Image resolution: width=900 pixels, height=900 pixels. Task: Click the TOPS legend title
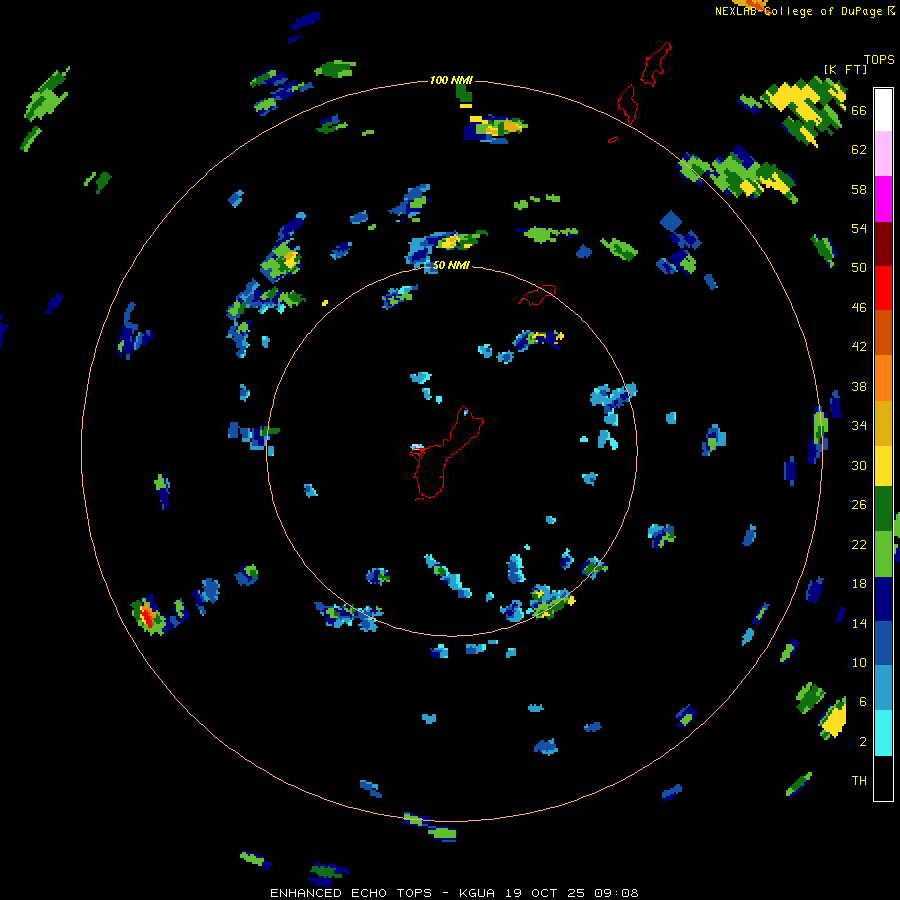click(879, 60)
